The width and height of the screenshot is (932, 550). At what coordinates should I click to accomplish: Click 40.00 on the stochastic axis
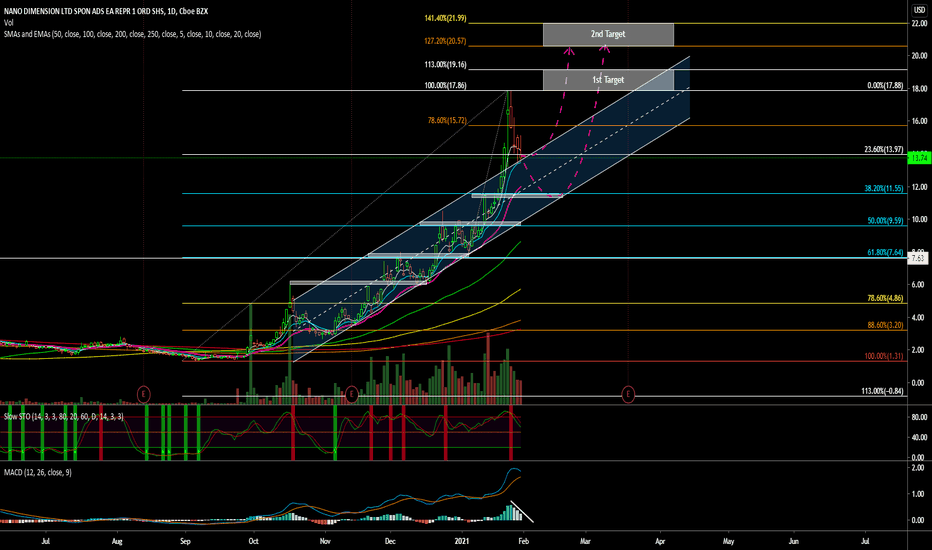tap(919, 438)
